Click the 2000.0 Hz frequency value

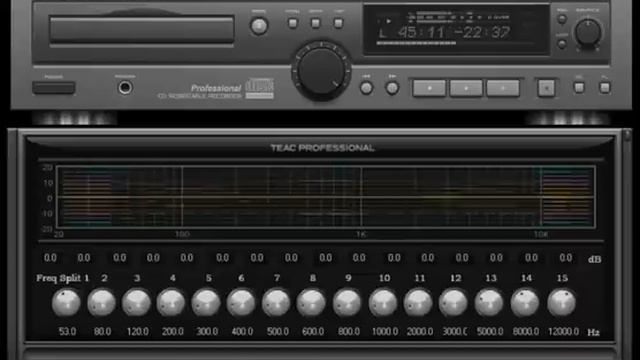click(420, 331)
